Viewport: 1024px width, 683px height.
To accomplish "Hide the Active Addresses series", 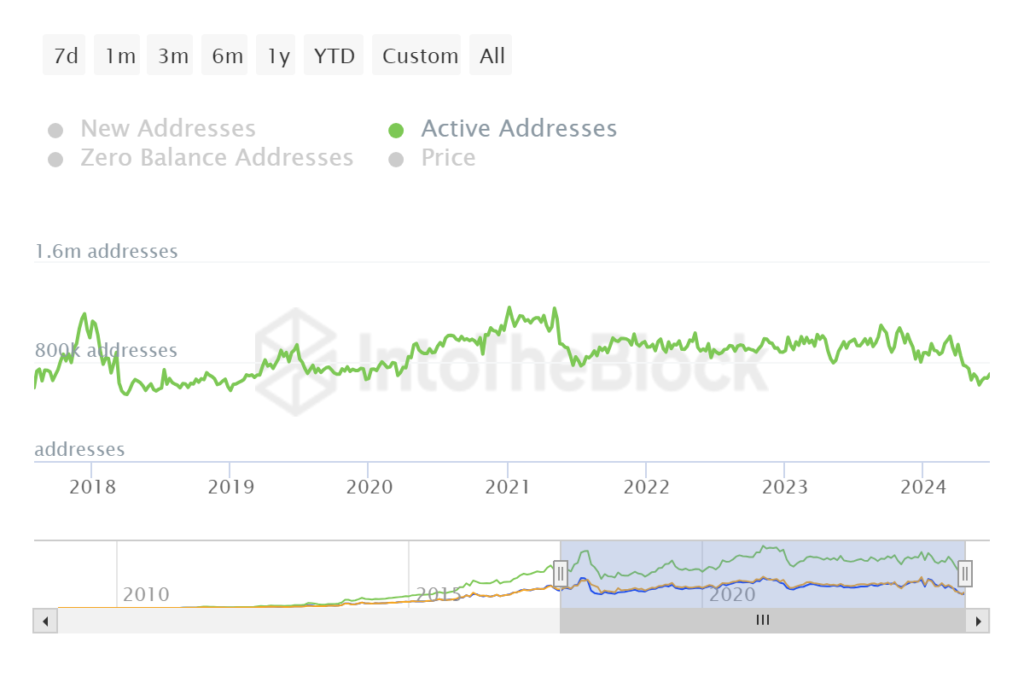I will point(518,128).
